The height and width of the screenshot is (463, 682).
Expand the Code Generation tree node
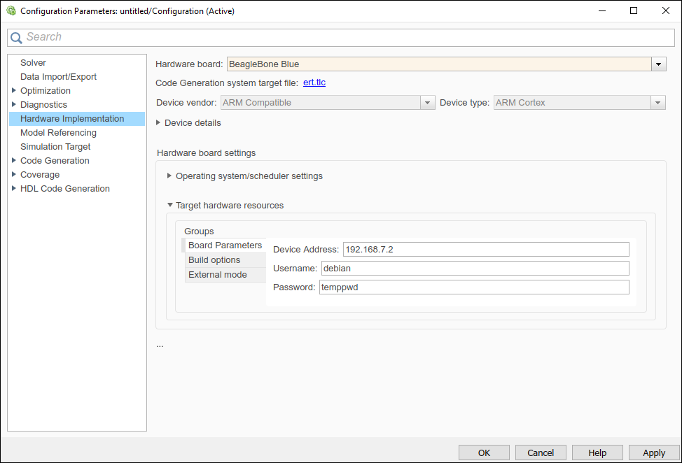[14, 161]
